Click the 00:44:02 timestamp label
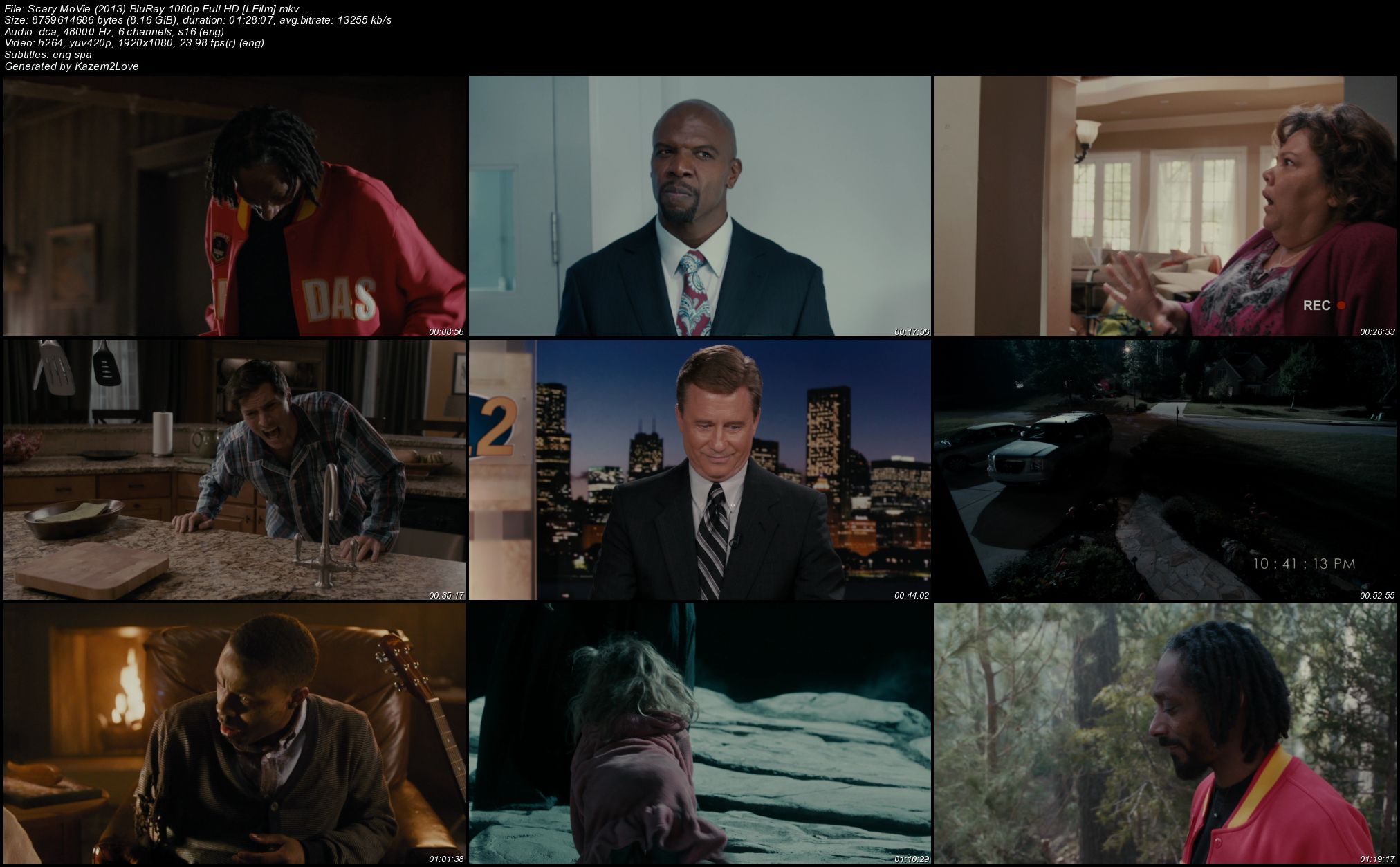This screenshot has height=867, width=1400. (912, 596)
